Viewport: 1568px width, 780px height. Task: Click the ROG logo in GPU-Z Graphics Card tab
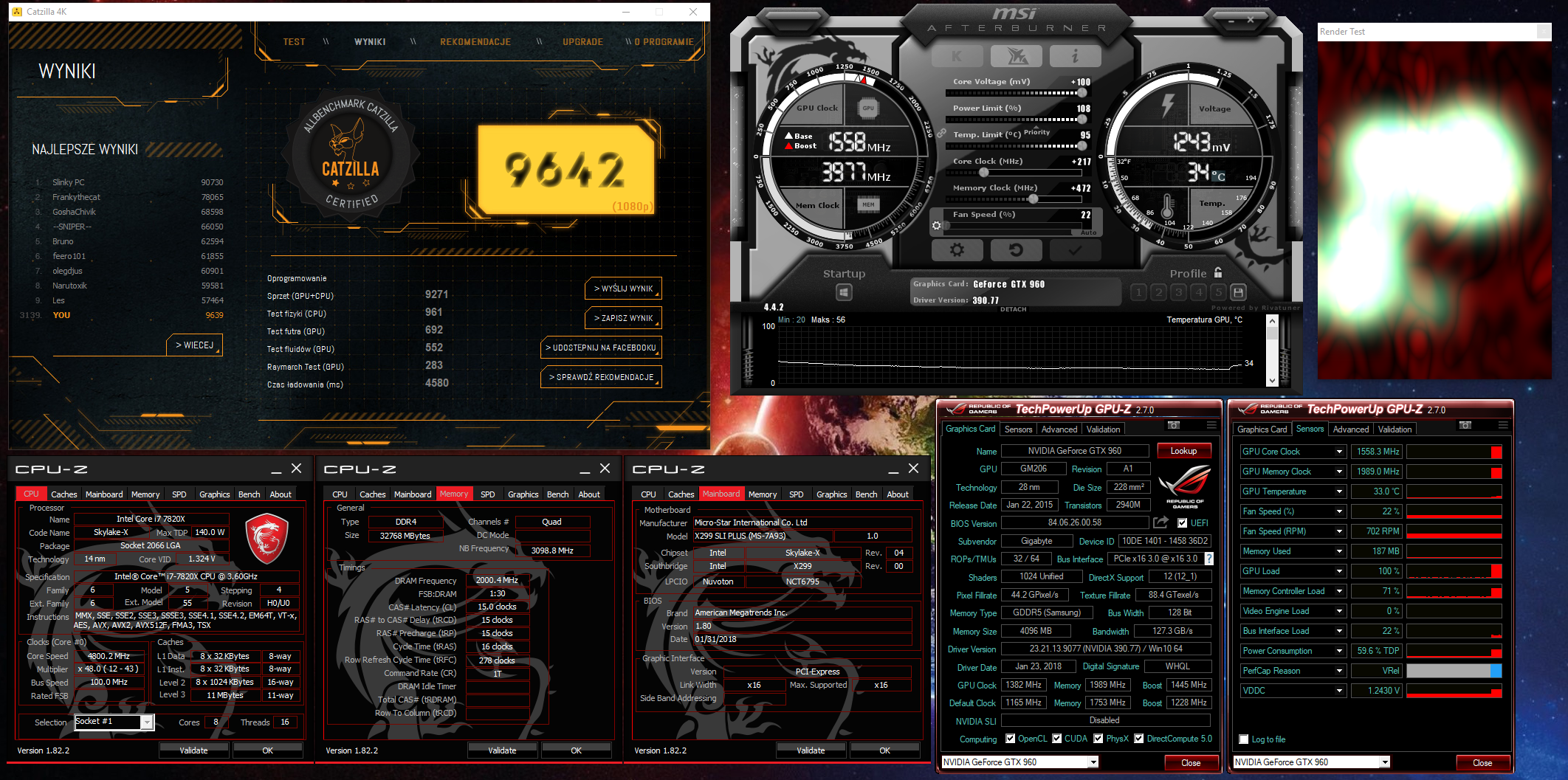click(x=1186, y=487)
